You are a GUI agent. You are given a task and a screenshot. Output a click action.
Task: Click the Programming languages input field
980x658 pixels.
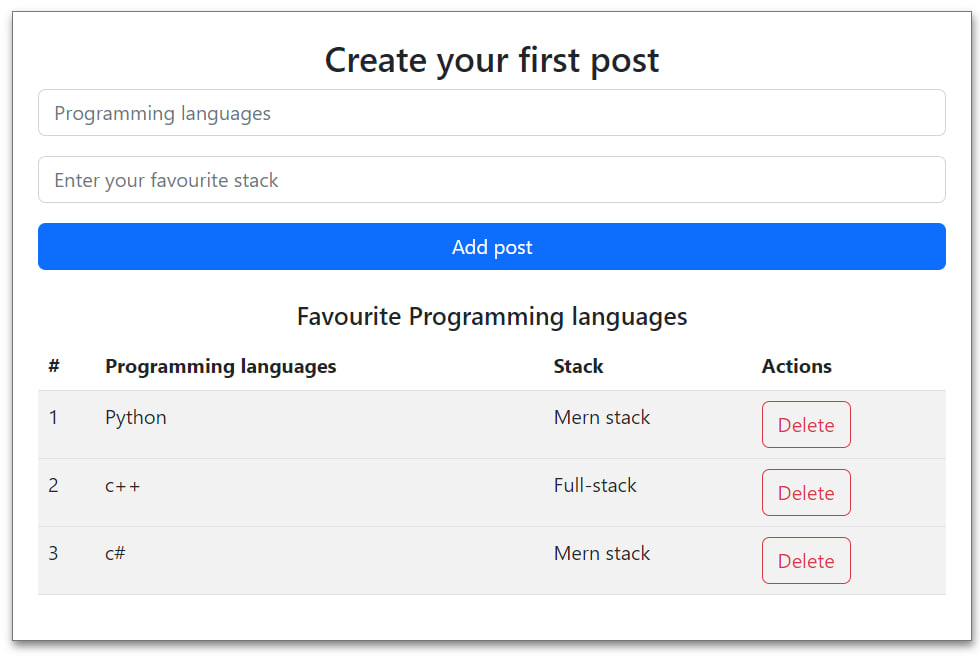pyautogui.click(x=491, y=113)
